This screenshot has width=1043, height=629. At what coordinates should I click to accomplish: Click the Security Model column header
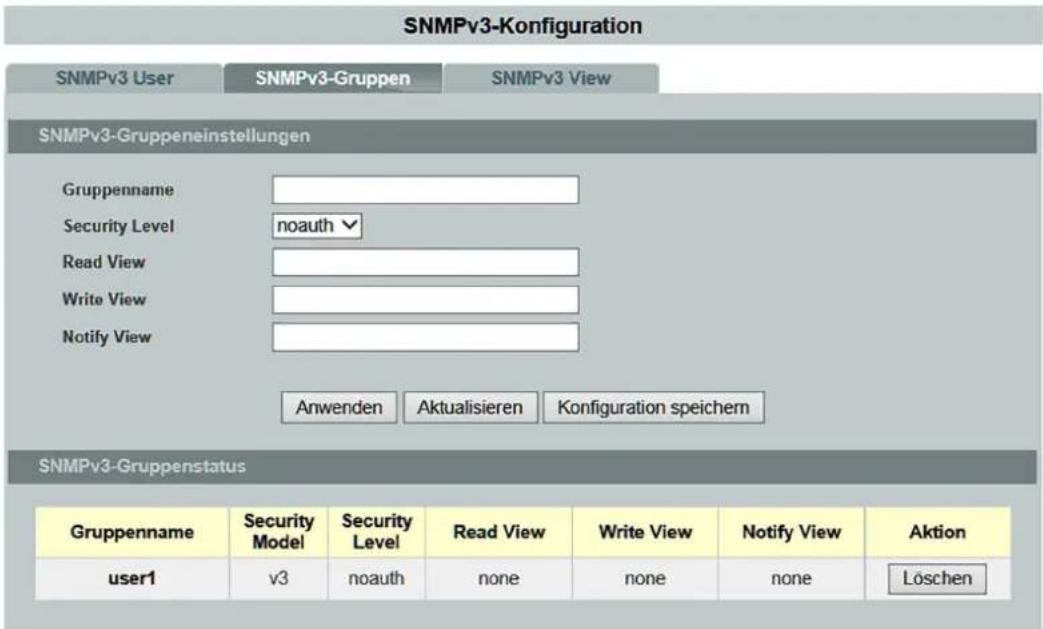pyautogui.click(x=278, y=532)
